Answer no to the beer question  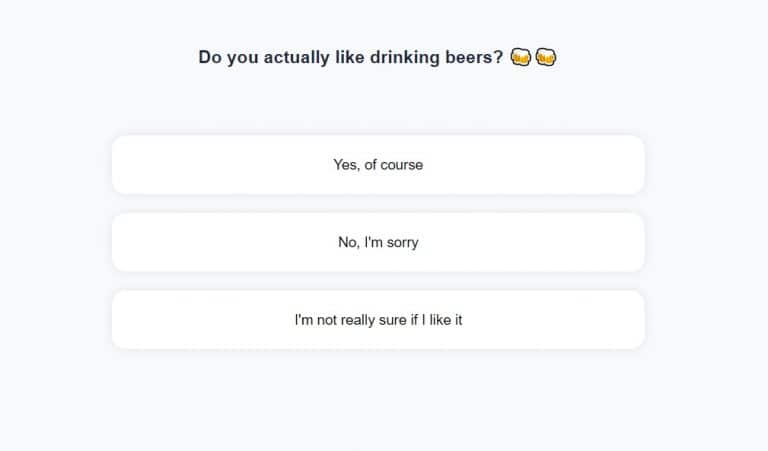coord(378,242)
